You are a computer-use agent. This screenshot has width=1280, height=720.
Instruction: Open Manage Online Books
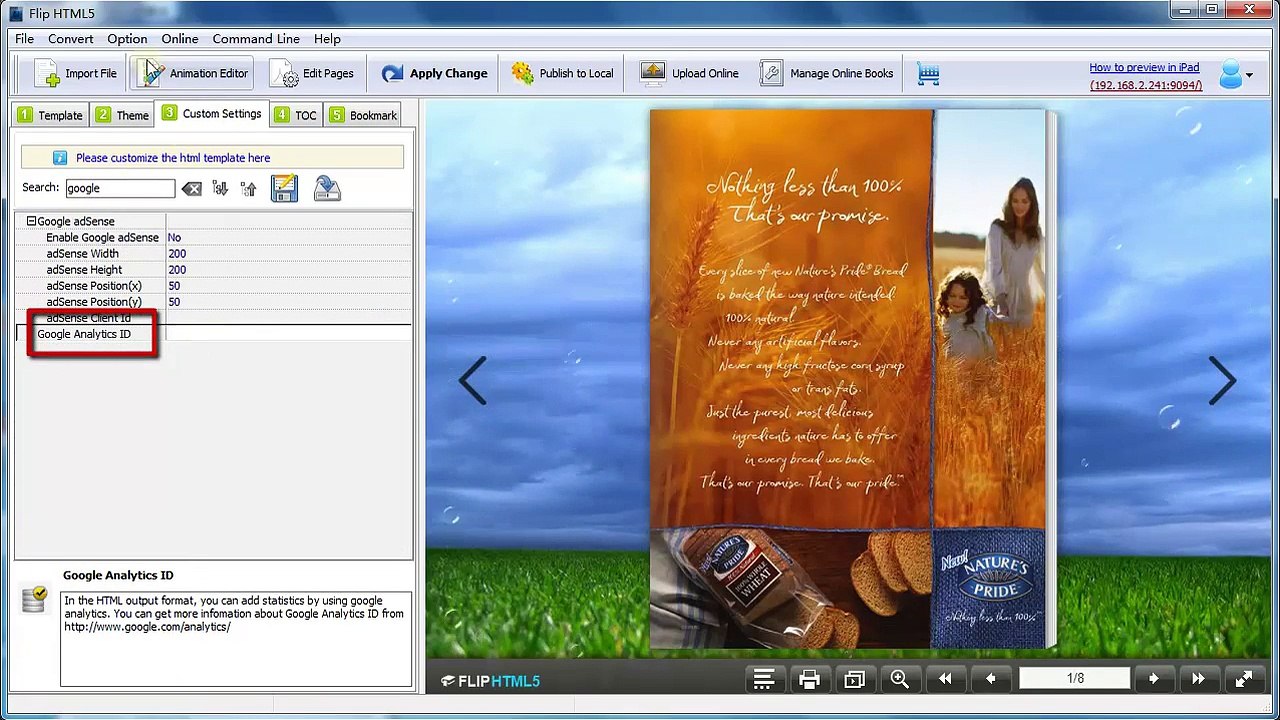point(826,73)
